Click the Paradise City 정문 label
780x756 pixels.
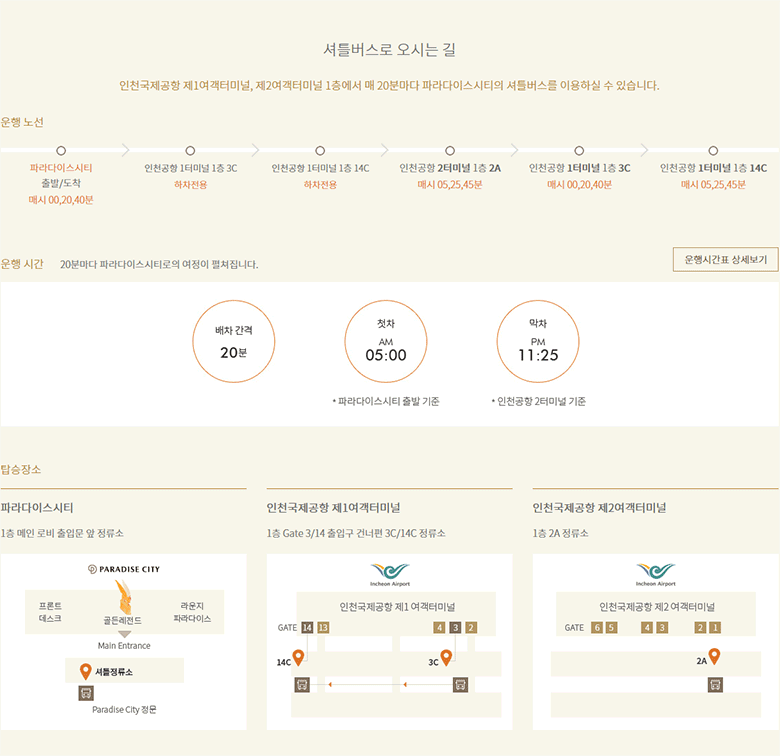[124, 710]
